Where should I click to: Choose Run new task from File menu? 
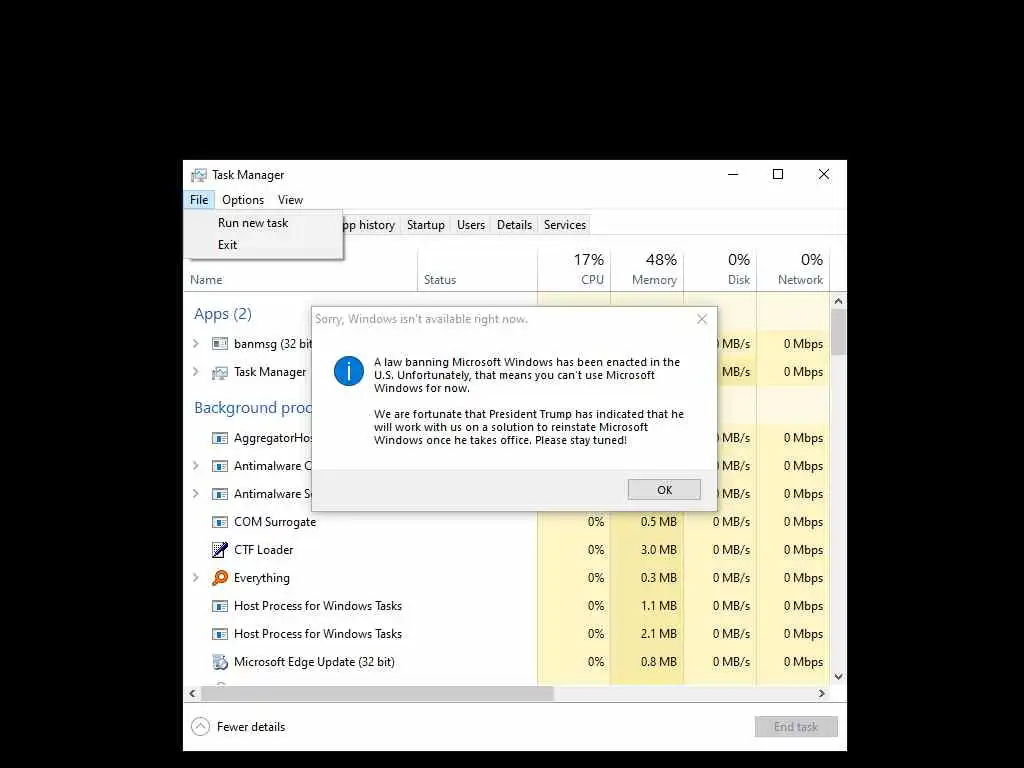(x=253, y=223)
